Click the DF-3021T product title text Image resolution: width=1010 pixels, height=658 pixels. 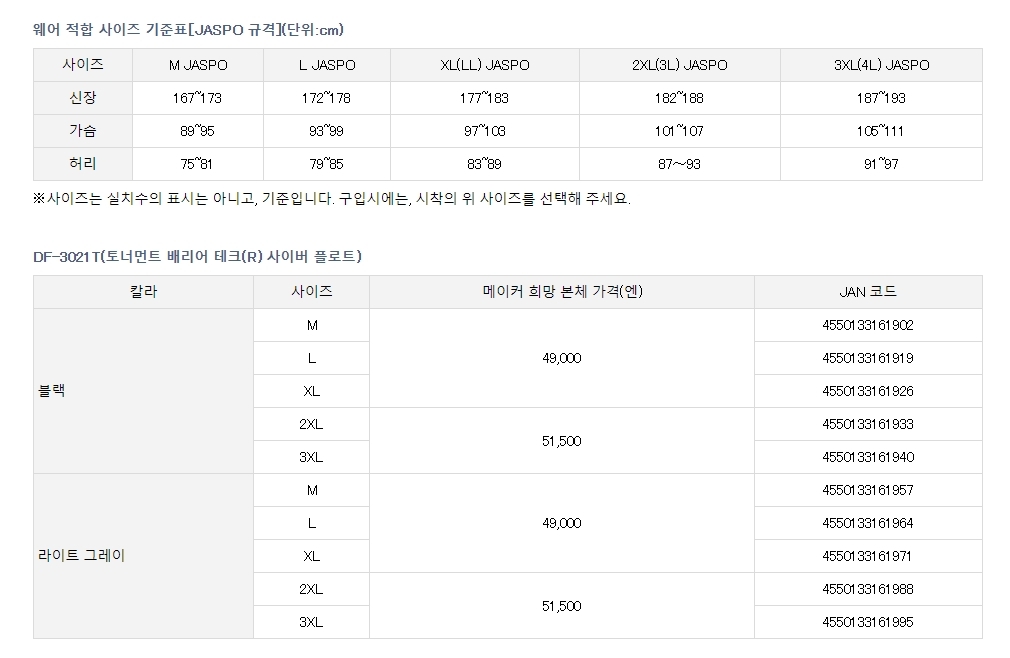197,257
